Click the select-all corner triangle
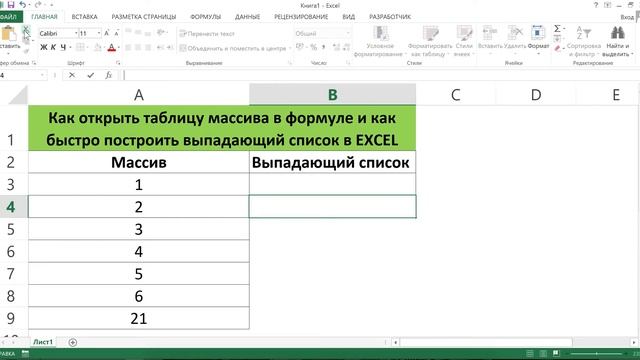Viewport: 640px width, 360px height. tap(18, 95)
